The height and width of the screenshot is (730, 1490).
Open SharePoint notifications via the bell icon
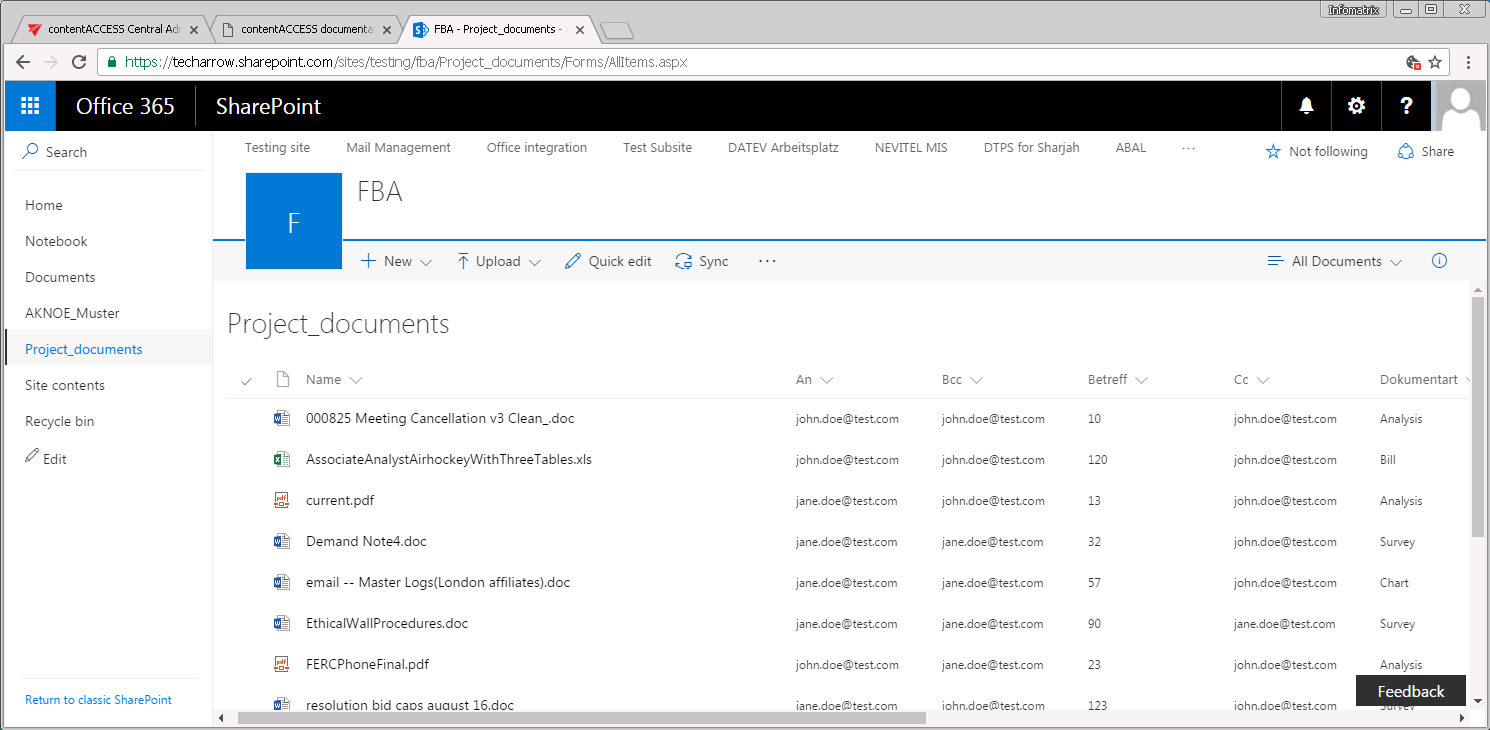tap(1306, 105)
